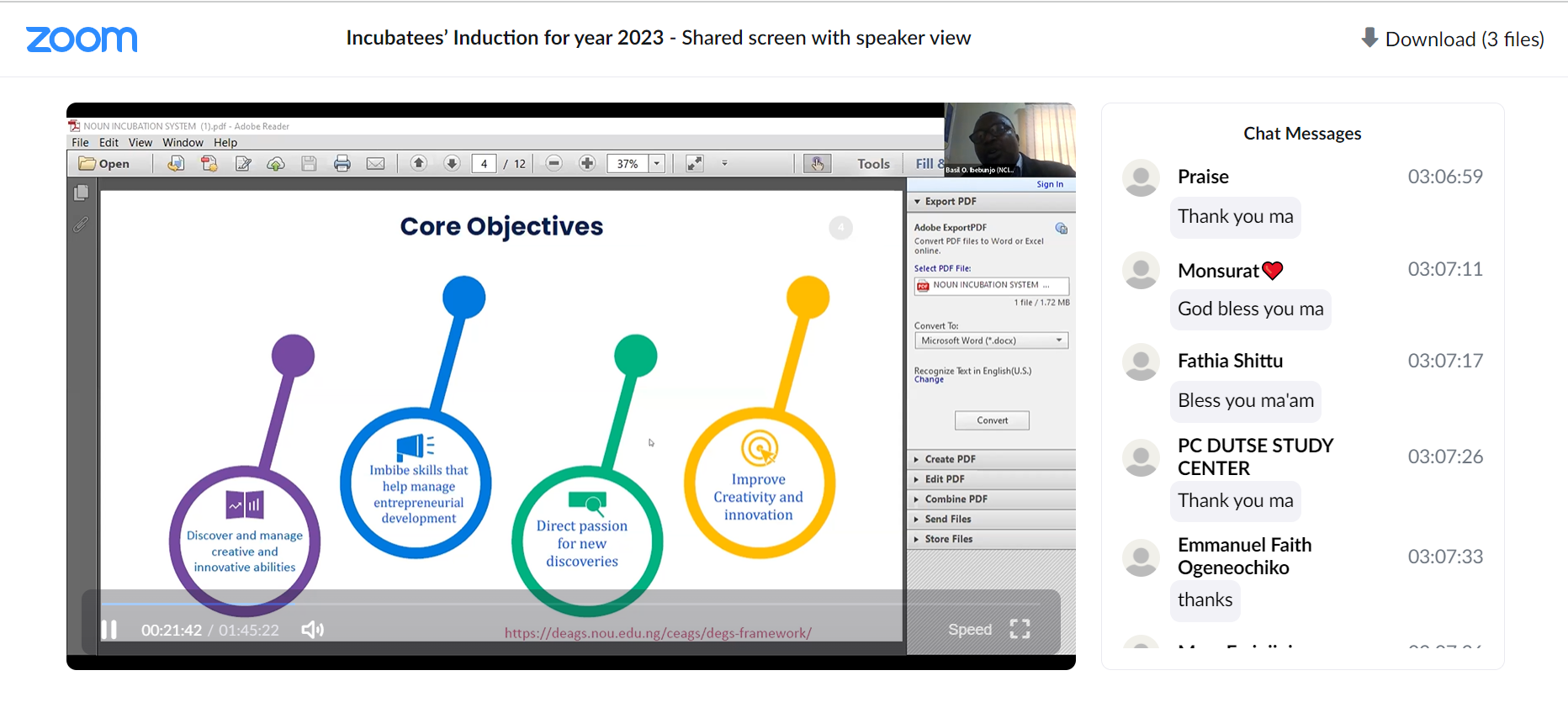Open the Convert To format dropdown
Image resolution: width=1568 pixels, height=718 pixels.
click(x=991, y=341)
